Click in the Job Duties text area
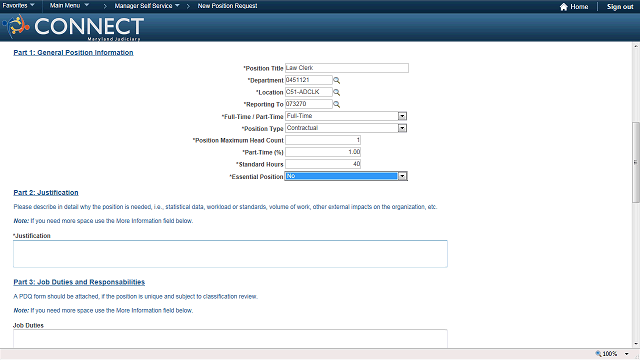 [x=230, y=338]
